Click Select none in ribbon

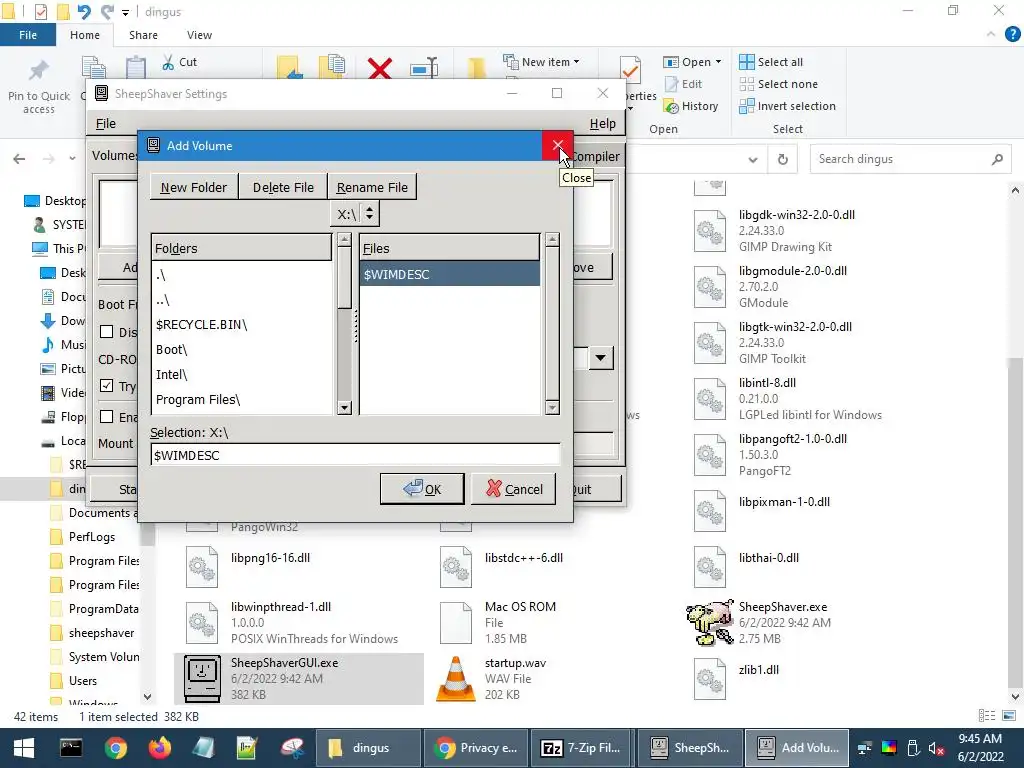tap(778, 84)
